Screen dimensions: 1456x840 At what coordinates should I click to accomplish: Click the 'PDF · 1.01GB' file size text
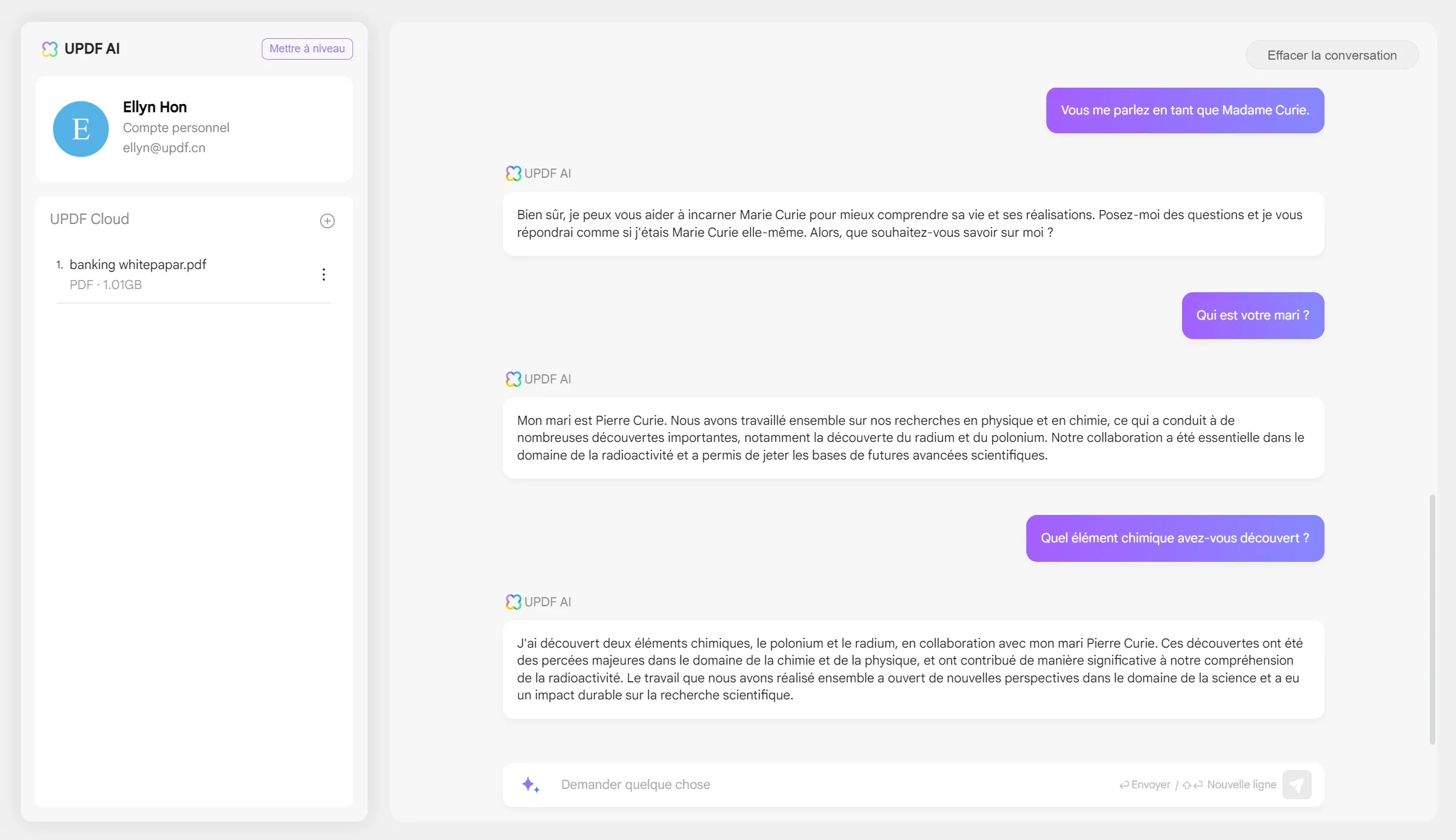[105, 285]
